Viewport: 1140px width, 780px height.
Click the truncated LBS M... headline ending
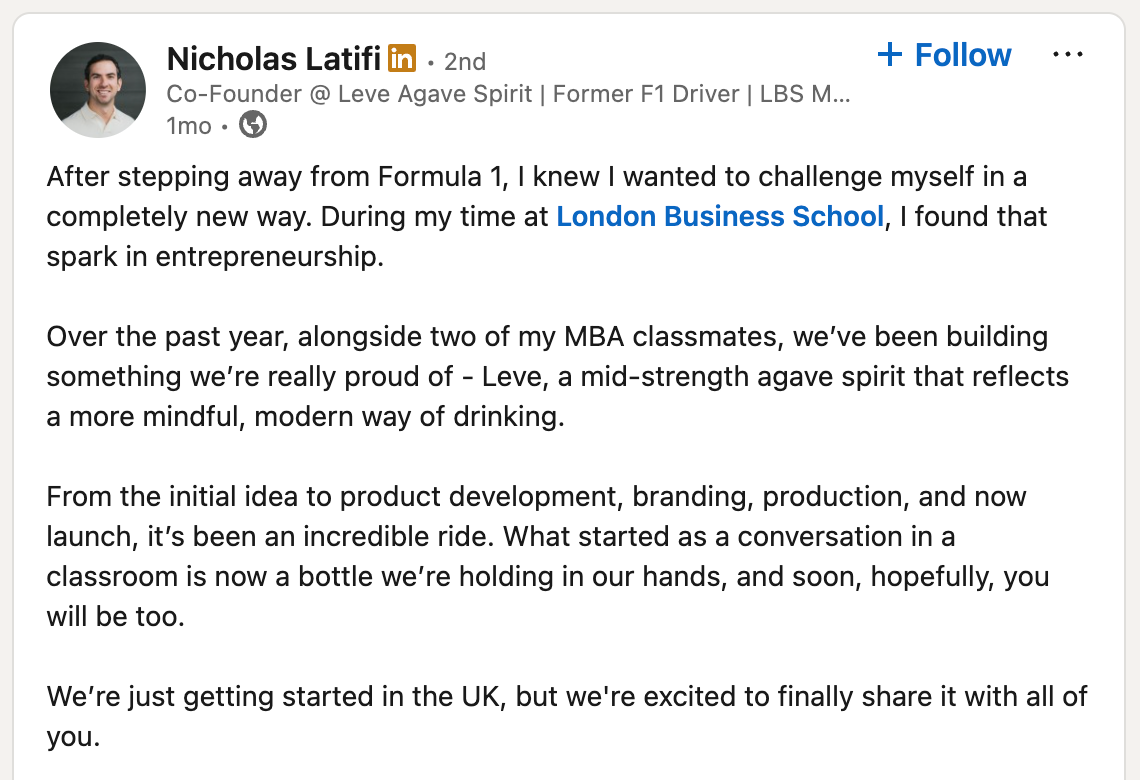click(805, 94)
